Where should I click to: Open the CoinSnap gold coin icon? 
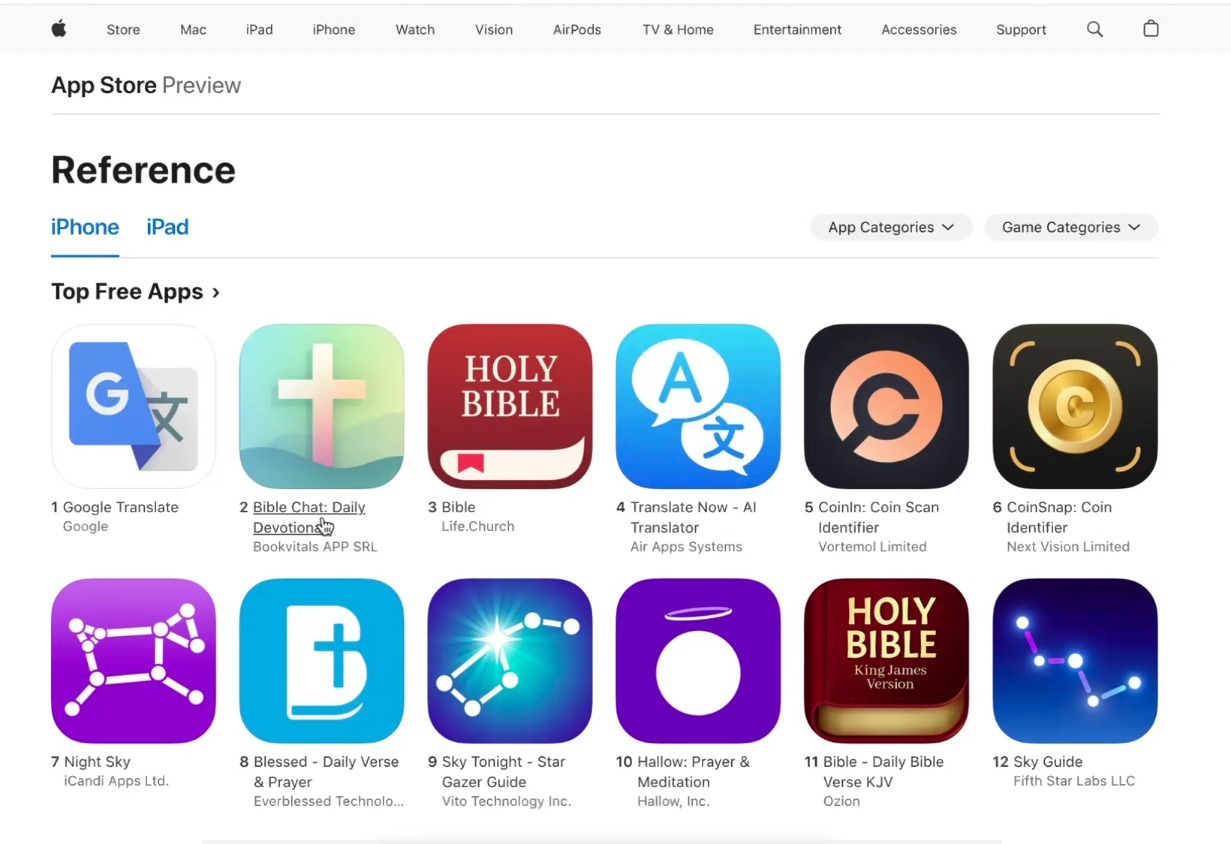pos(1075,406)
